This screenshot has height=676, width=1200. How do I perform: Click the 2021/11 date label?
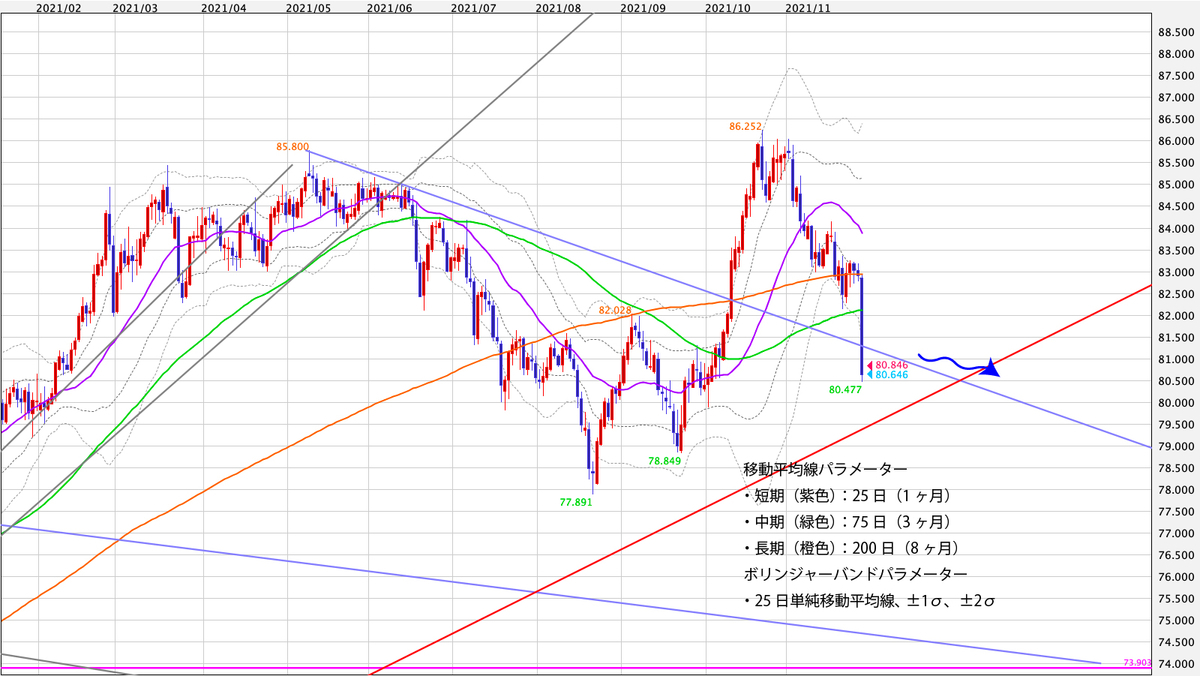click(808, 7)
